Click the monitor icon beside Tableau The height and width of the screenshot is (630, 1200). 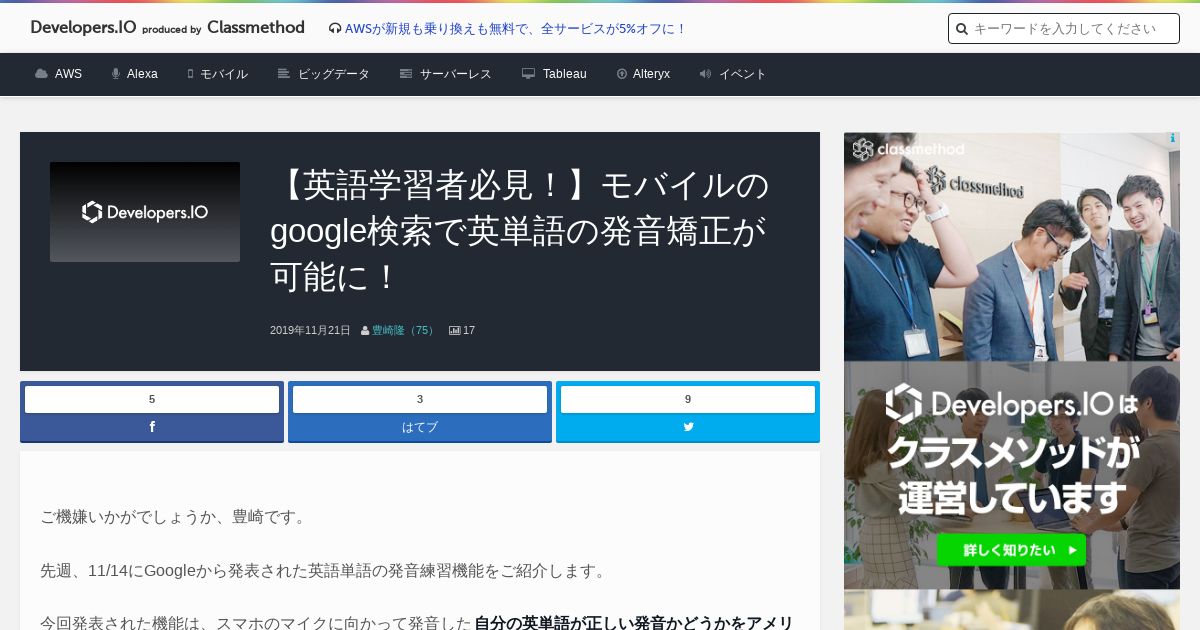(528, 74)
